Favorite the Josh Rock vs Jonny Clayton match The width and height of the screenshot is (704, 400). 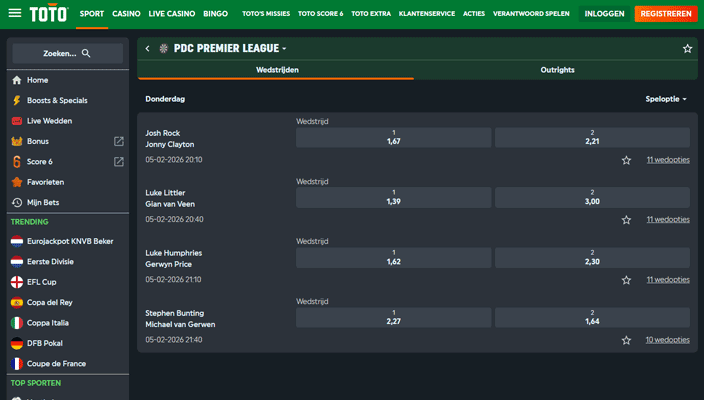tap(626, 160)
